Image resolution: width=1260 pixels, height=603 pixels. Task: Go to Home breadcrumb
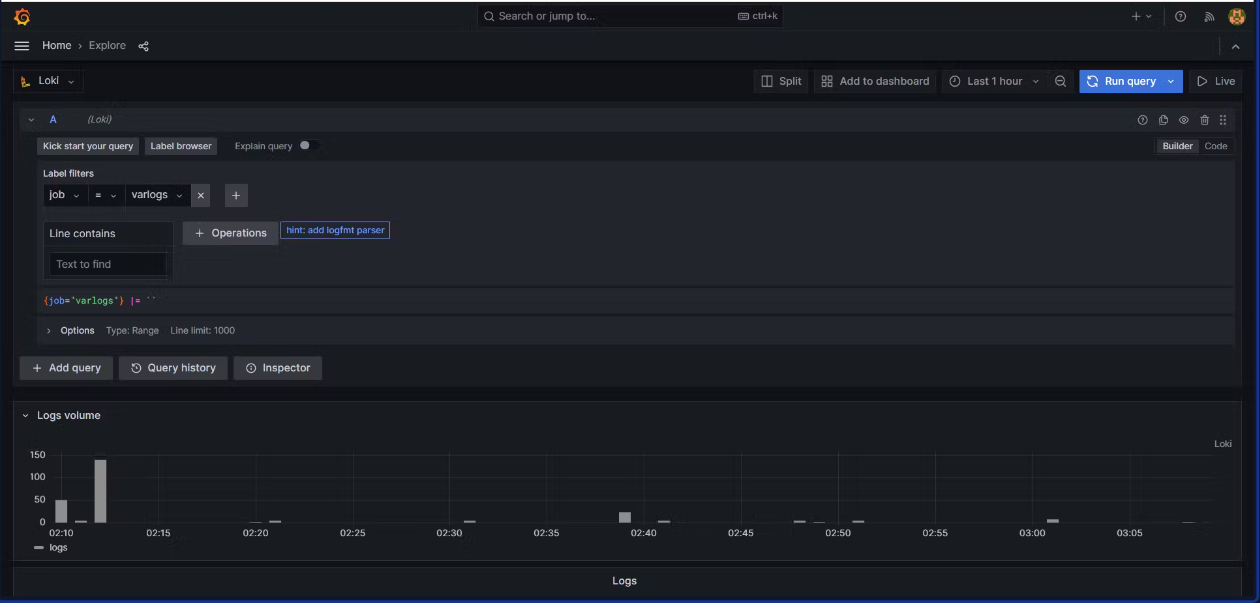56,46
